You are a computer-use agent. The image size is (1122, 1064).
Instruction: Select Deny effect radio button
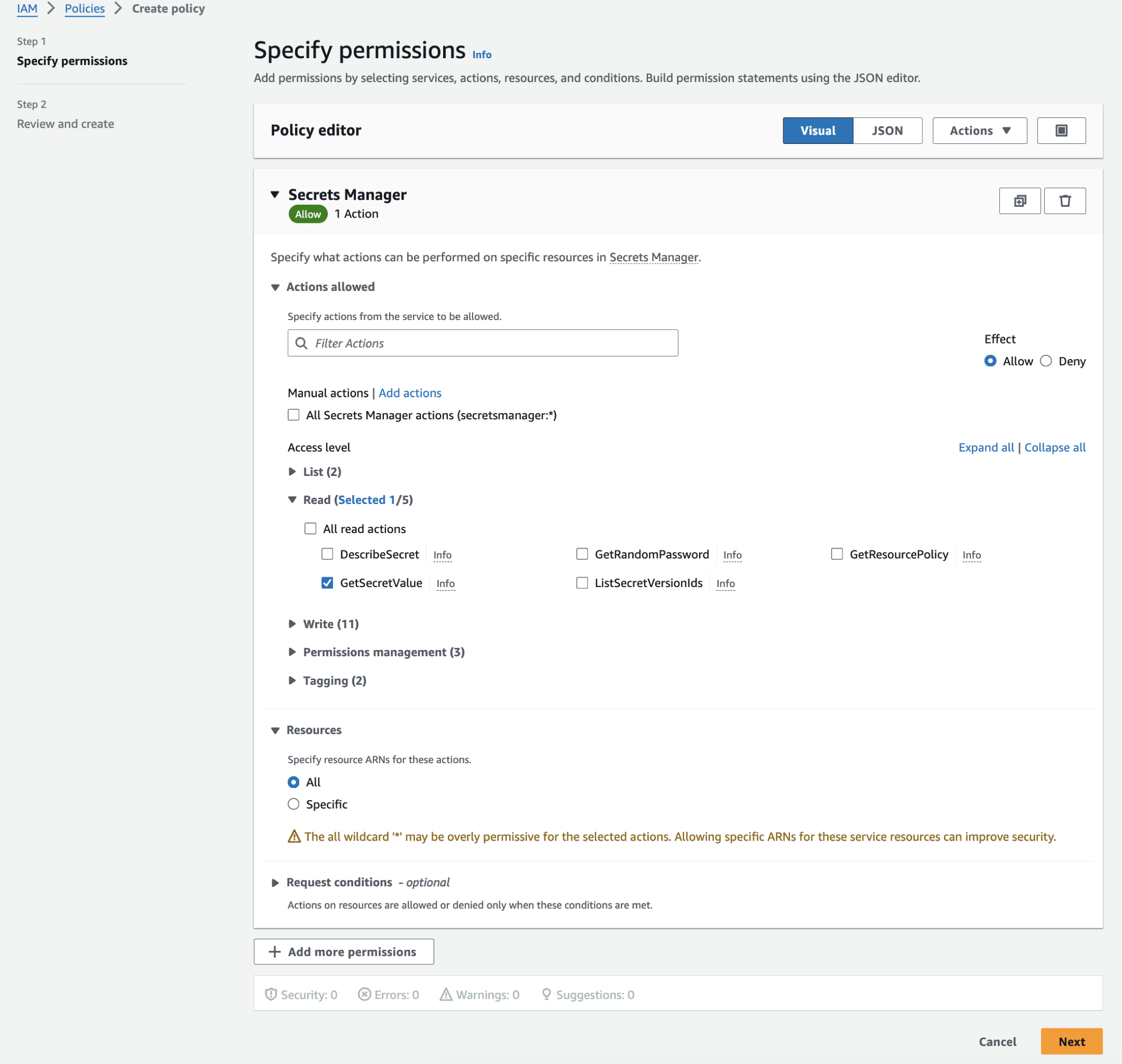point(1047,361)
